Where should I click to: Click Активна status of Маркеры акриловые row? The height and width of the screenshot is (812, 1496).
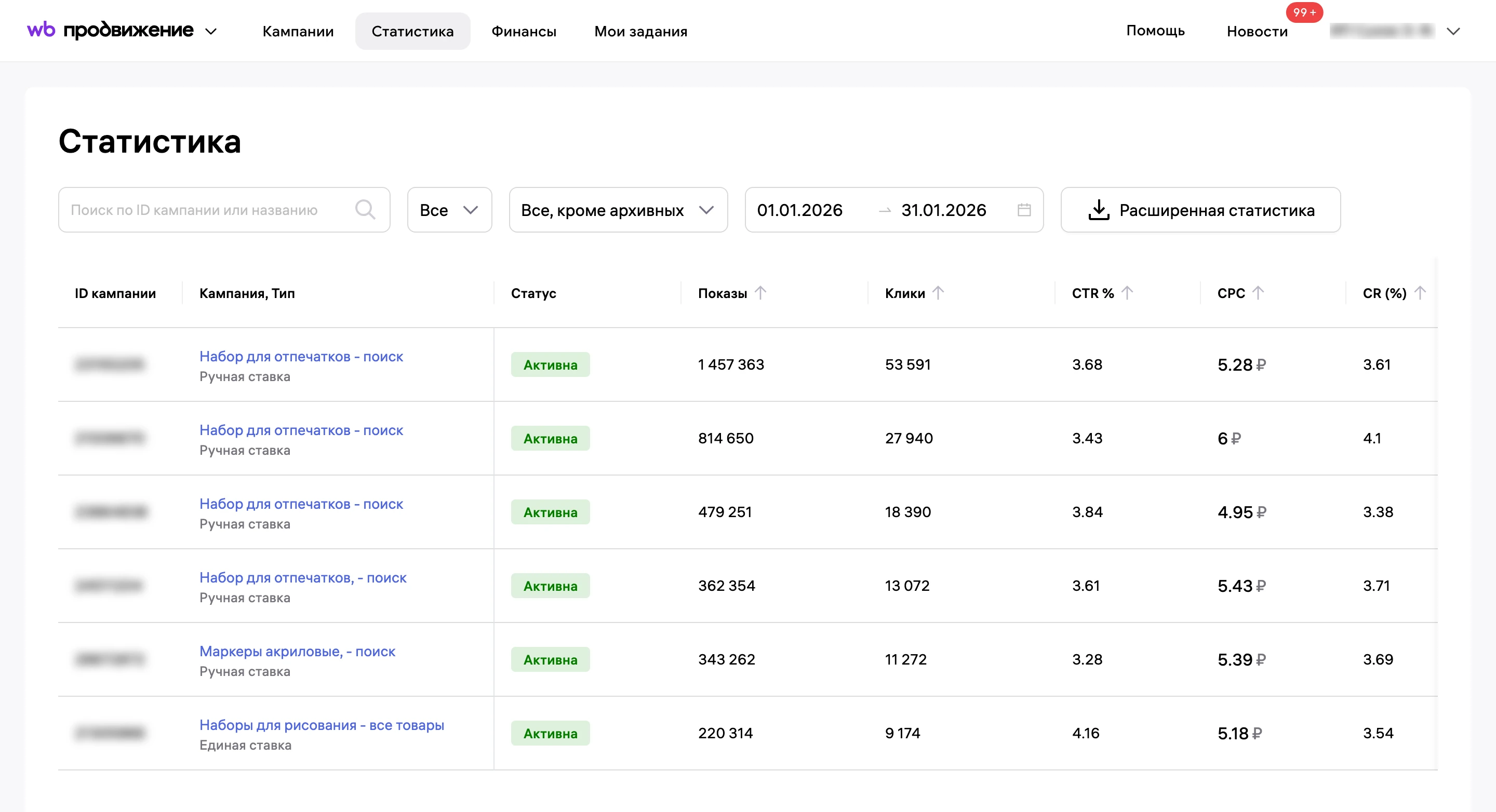click(x=550, y=659)
